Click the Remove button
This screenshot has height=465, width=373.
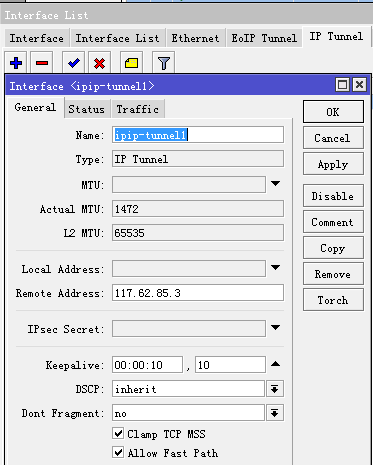[x=333, y=274]
